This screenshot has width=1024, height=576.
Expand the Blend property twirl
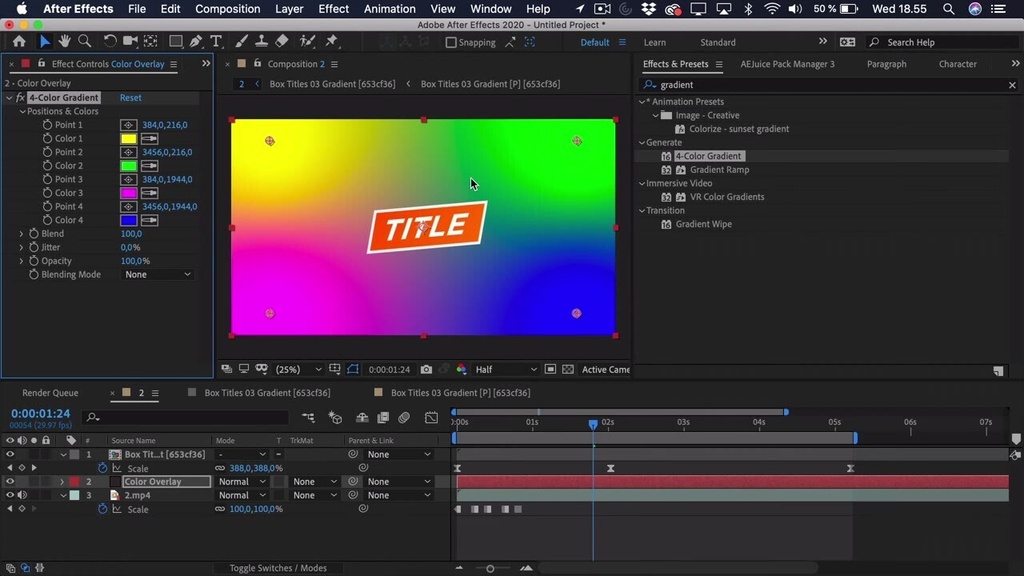coord(22,234)
